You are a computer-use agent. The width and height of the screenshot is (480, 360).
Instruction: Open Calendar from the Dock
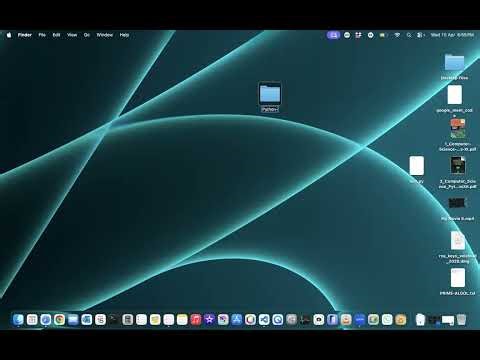[x=100, y=320]
